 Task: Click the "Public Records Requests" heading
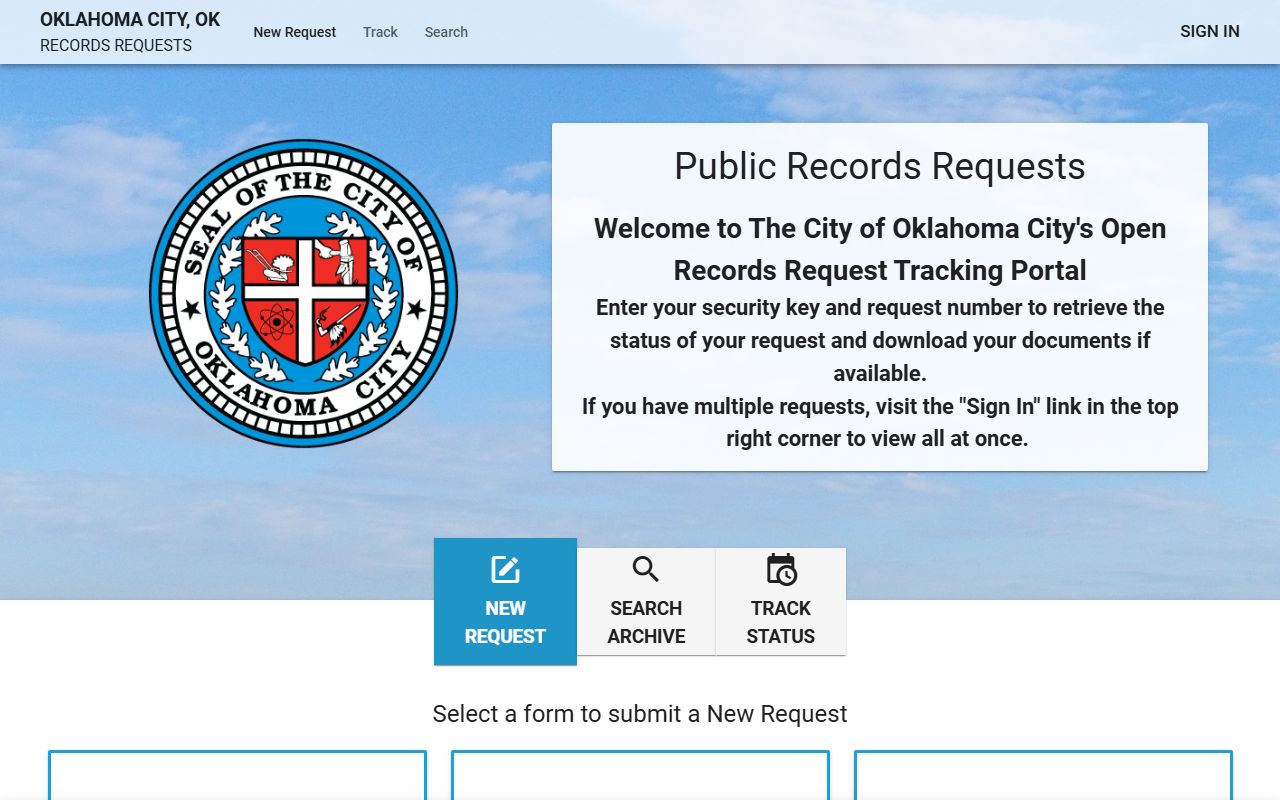(879, 166)
